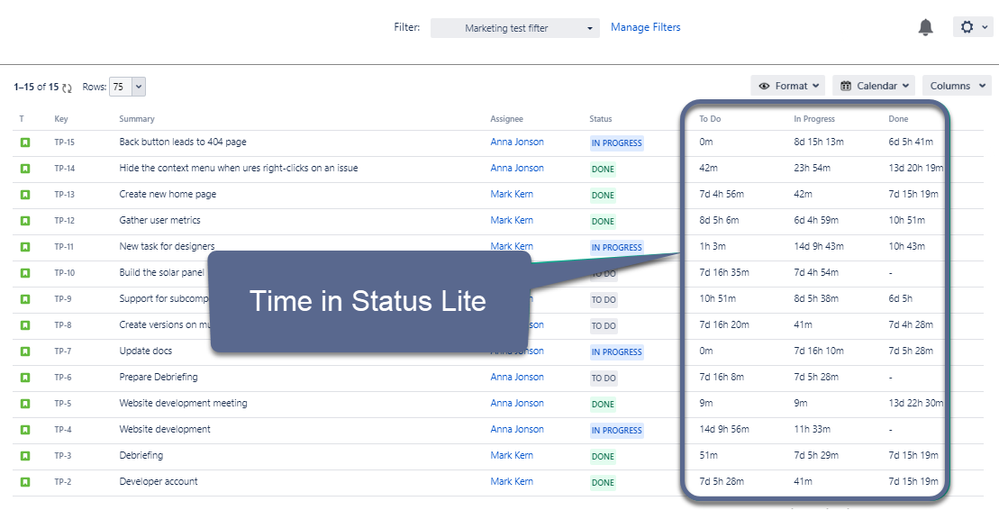Select summary 'Update docs'
Screen dimensions: 999x530
[145, 351]
